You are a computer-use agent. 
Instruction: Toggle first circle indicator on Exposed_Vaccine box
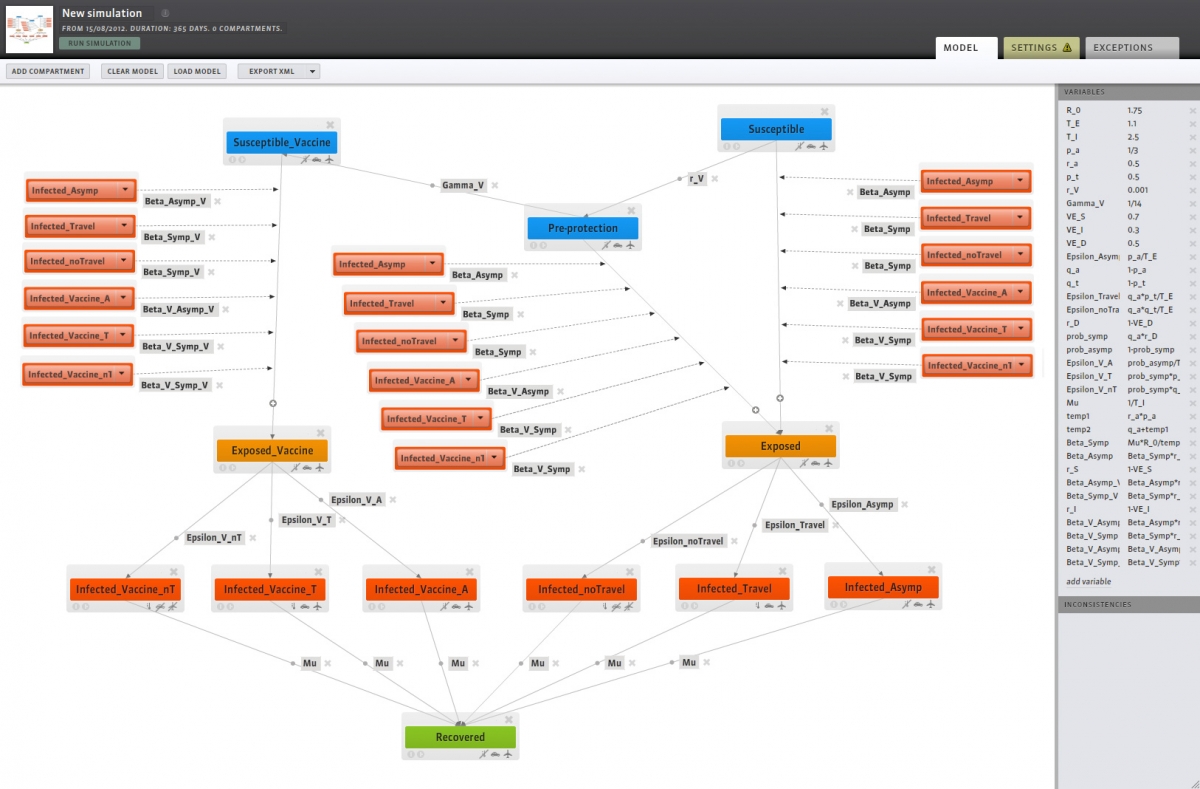click(221, 466)
